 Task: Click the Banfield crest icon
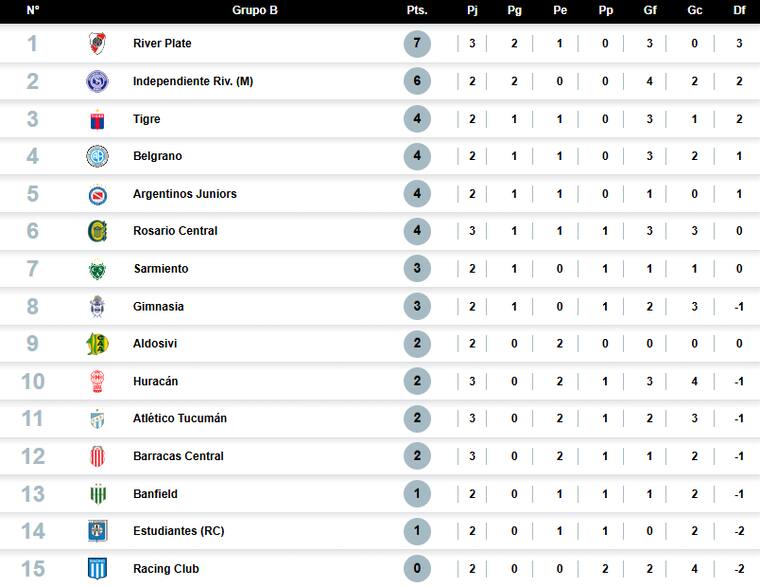(97, 494)
